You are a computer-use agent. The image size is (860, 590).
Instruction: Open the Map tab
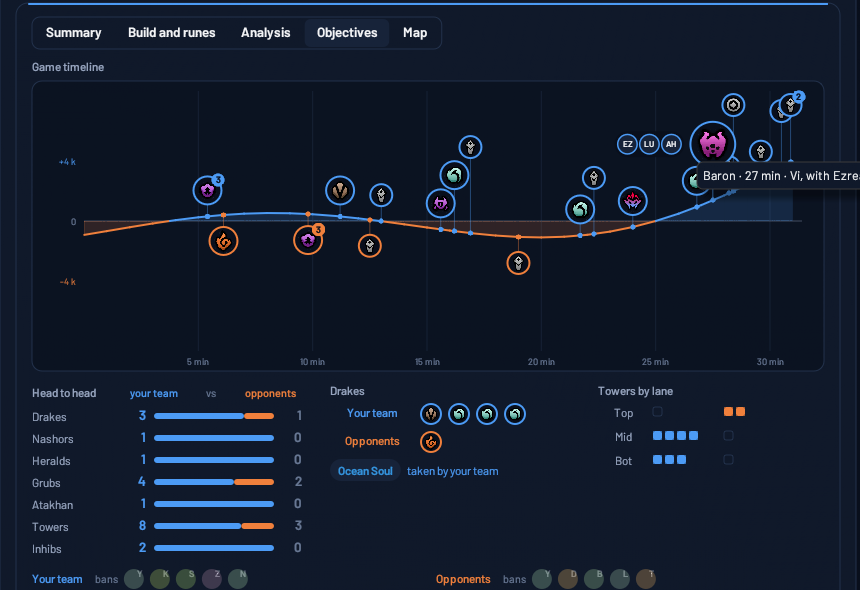[415, 33]
